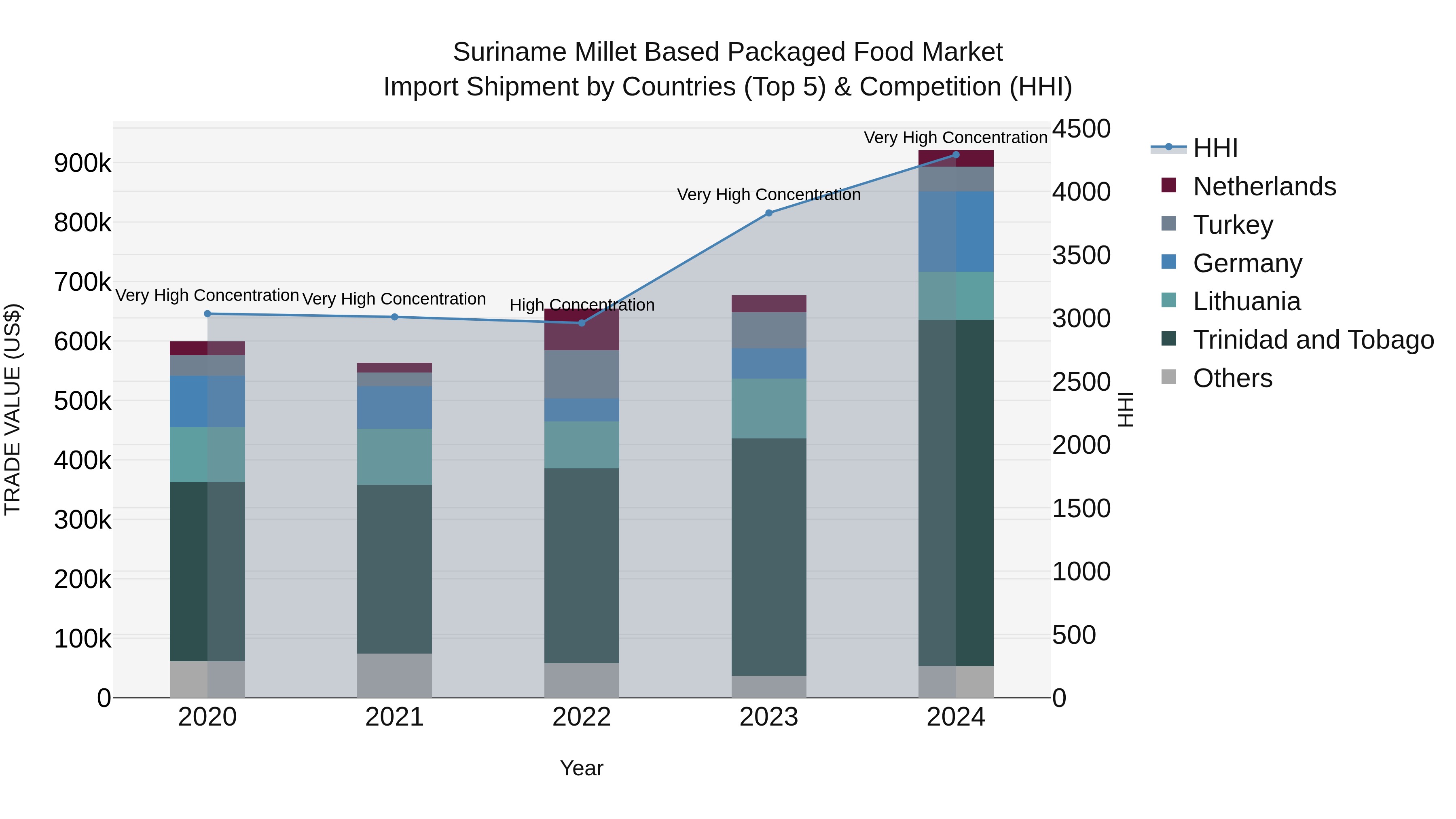
Task: Click the 2022 Netherlands bar segment
Action: click(582, 330)
